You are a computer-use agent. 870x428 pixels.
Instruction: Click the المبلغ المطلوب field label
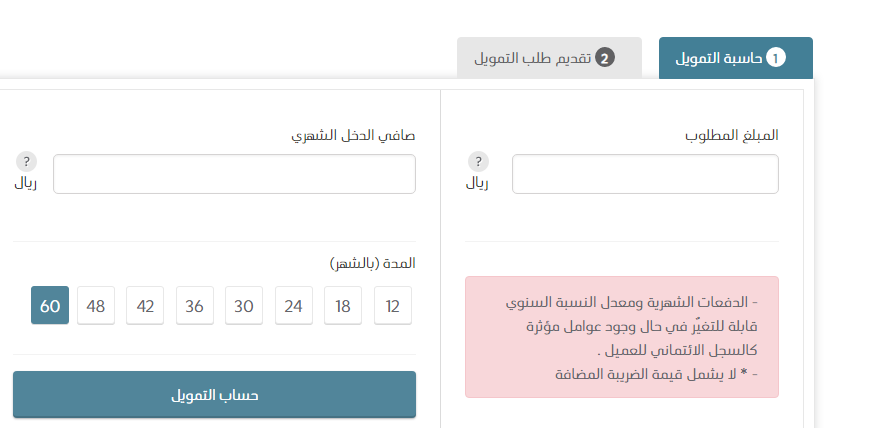(732, 135)
